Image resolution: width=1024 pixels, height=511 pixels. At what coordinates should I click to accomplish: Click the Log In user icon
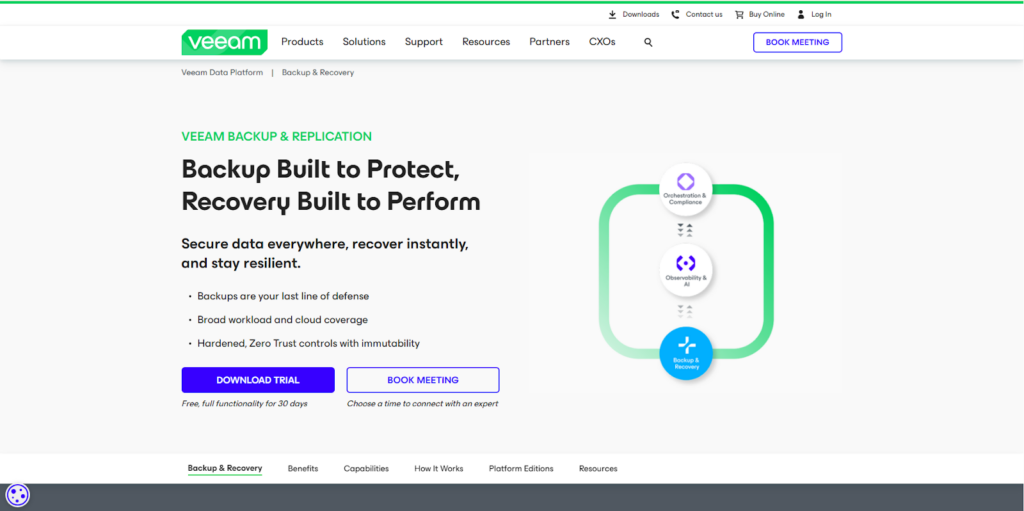(801, 15)
